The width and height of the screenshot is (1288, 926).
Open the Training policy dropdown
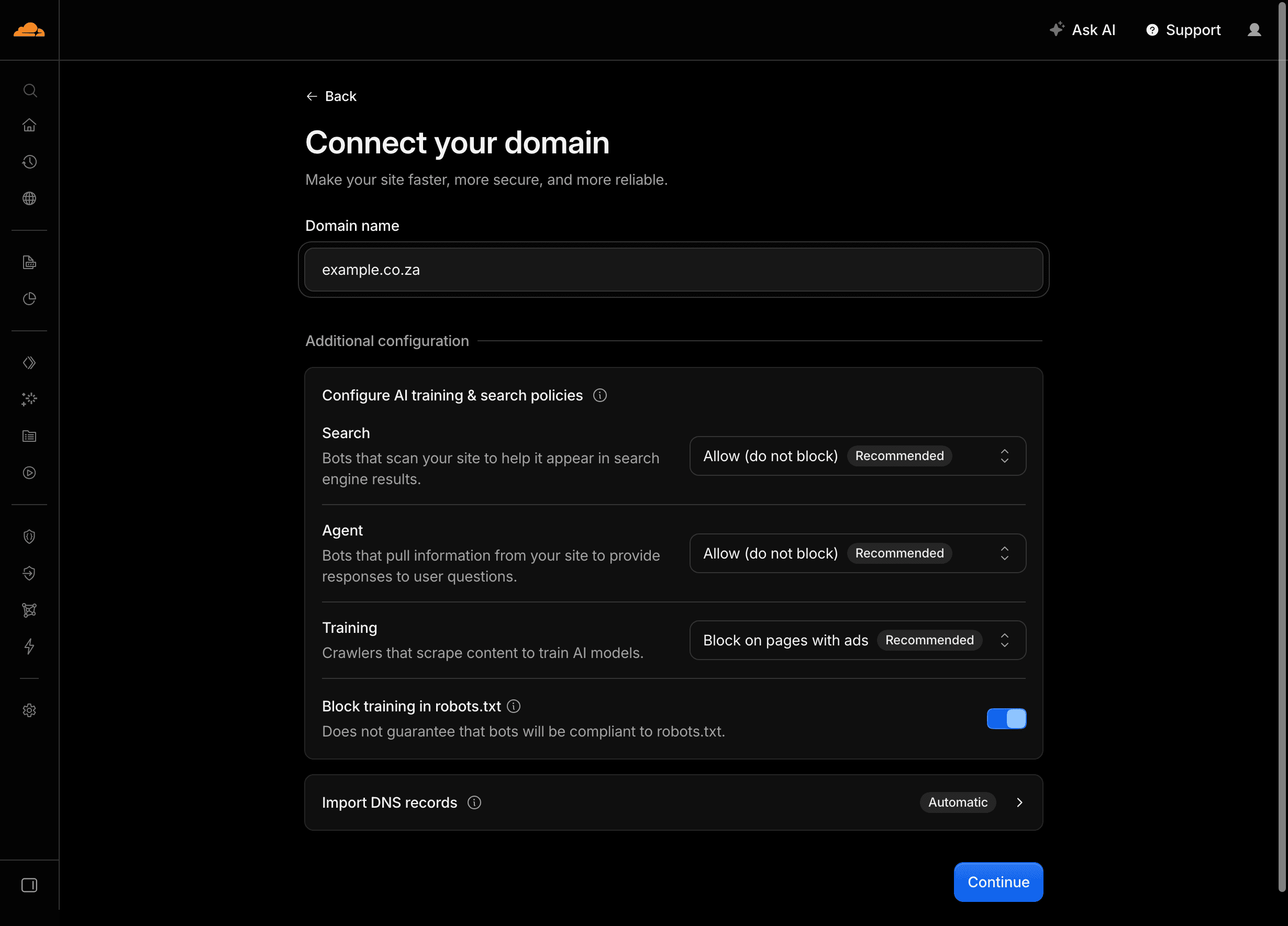(858, 640)
